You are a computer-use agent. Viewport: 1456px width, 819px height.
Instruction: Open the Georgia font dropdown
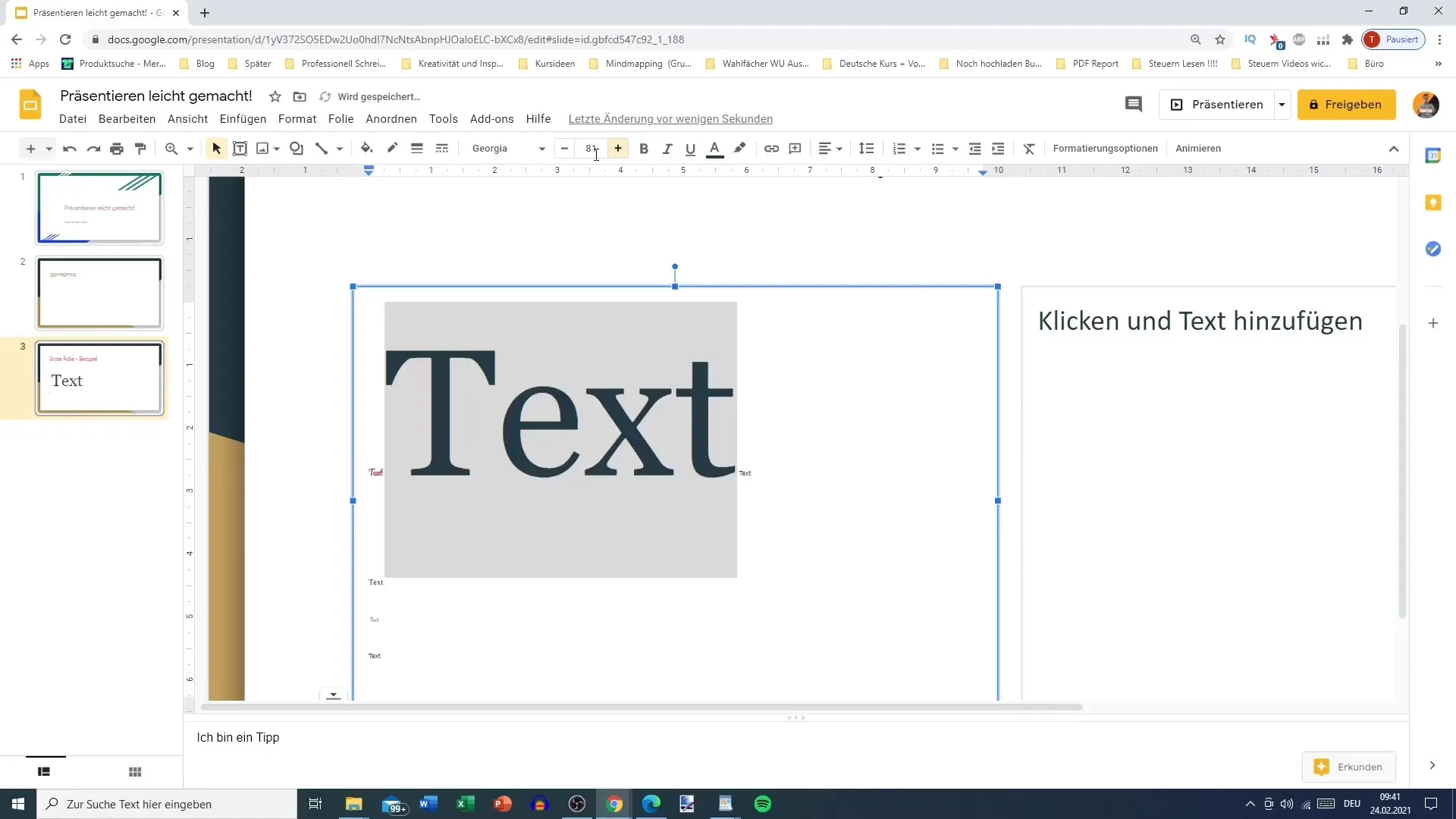pyautogui.click(x=508, y=149)
